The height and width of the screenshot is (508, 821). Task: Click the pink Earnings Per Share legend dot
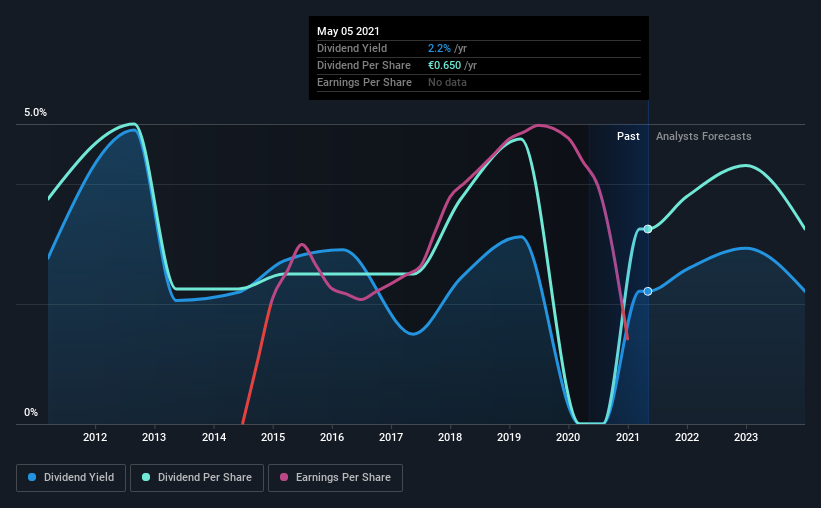(284, 477)
